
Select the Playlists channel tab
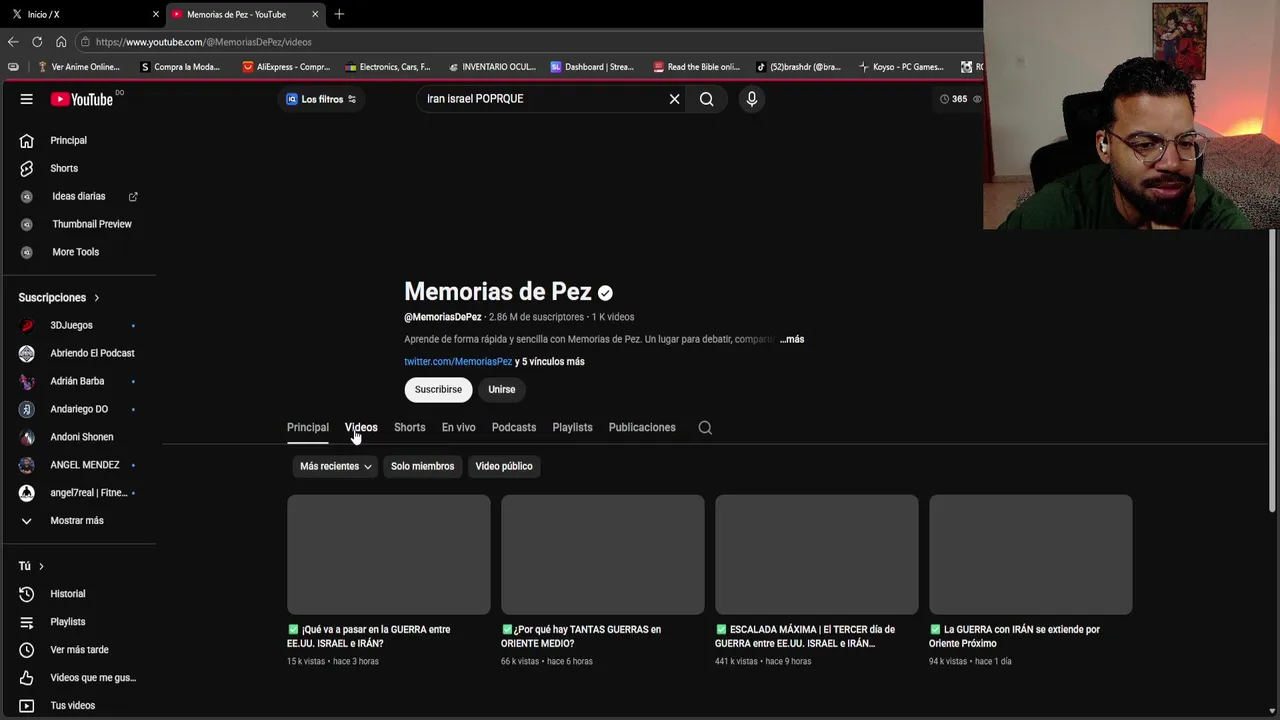click(x=572, y=427)
